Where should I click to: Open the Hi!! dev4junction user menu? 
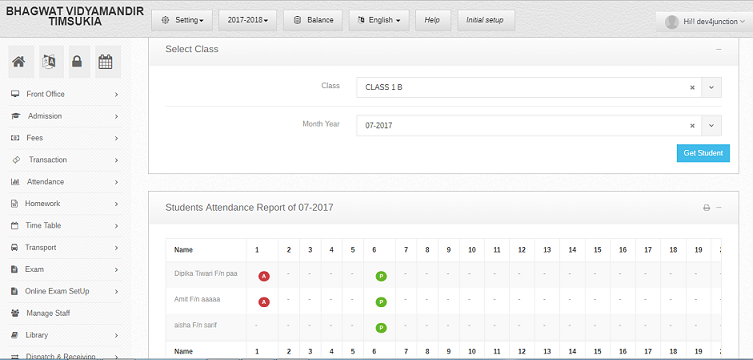tap(704, 22)
